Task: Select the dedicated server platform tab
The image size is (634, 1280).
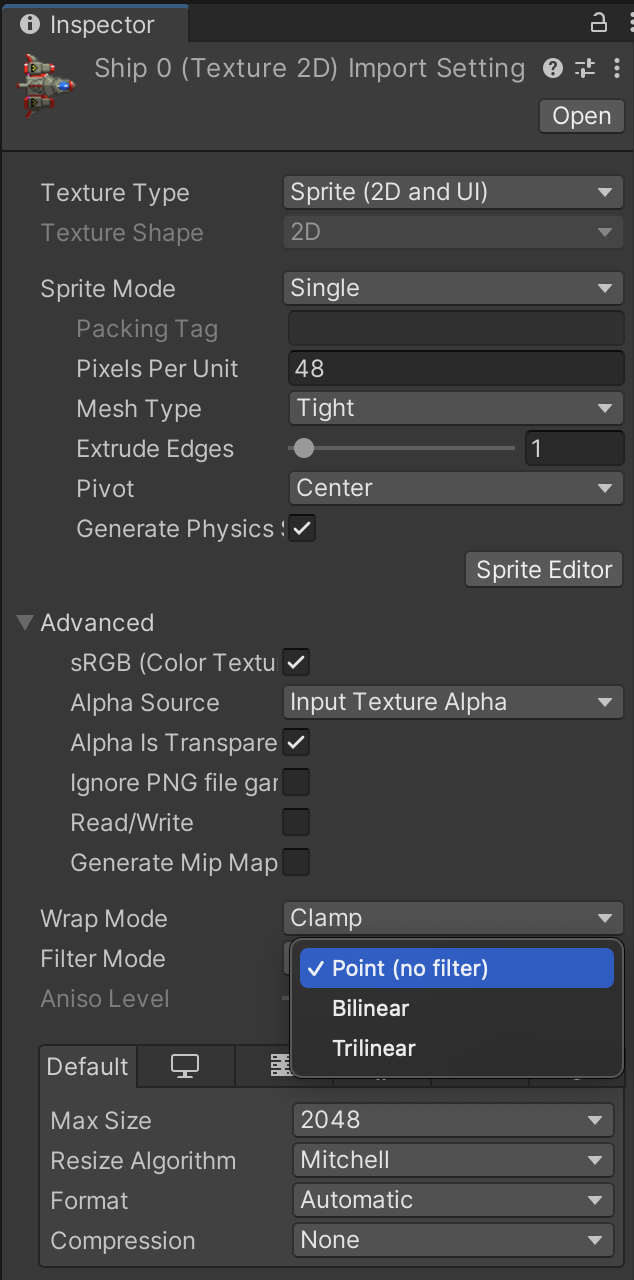Action: (283, 1067)
